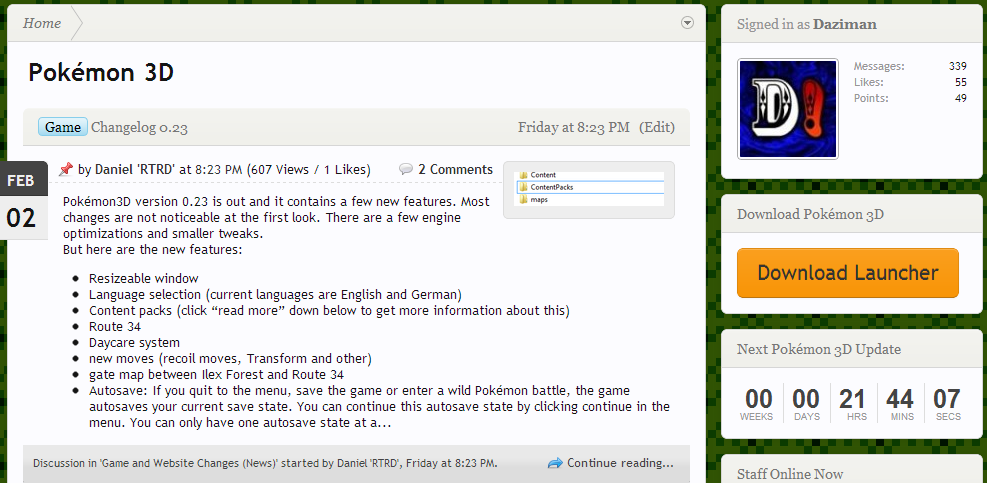This screenshot has height=483, width=987.
Task: Open the Home breadcrumb link
Action: click(42, 23)
